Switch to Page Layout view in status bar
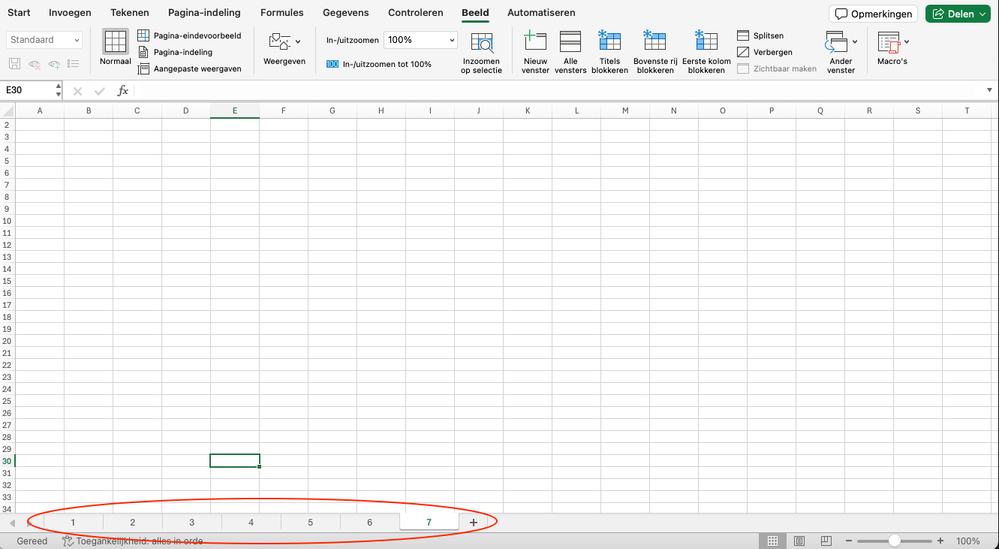The image size is (999, 549). (x=800, y=541)
